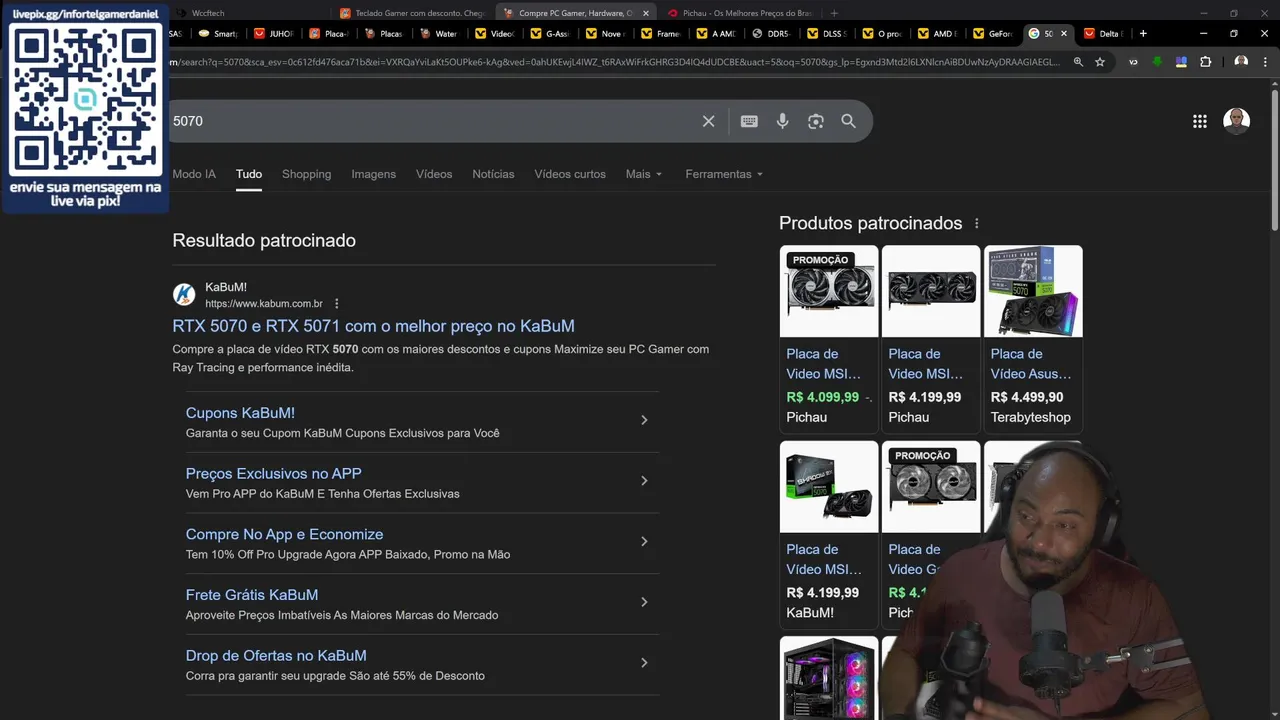The image size is (1280, 720).
Task: Open the Imagens tab
Action: [373, 174]
